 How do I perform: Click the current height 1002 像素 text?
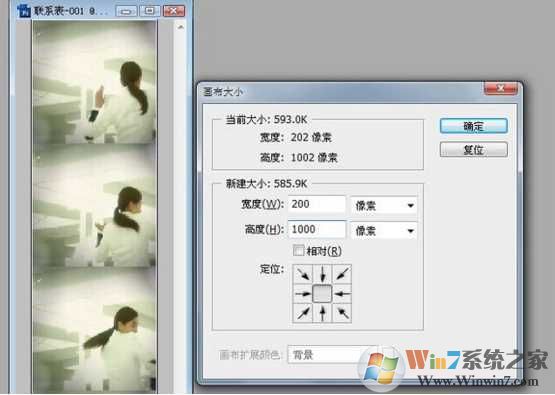[314, 158]
